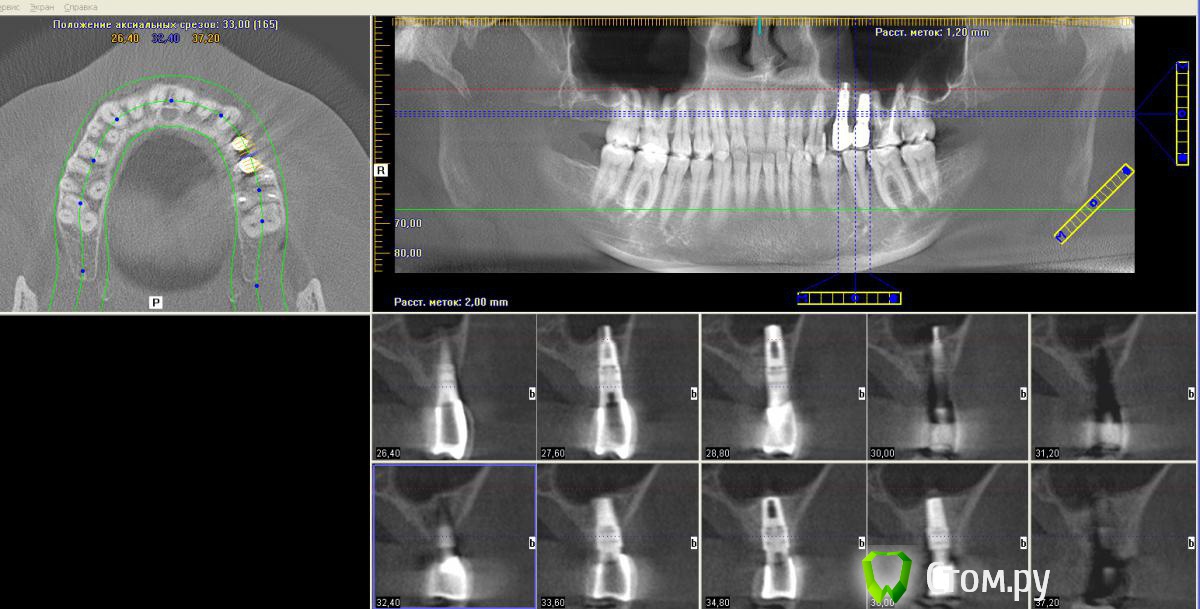Open the Экран menu
Screen dimensions: 1200x609
click(43, 7)
